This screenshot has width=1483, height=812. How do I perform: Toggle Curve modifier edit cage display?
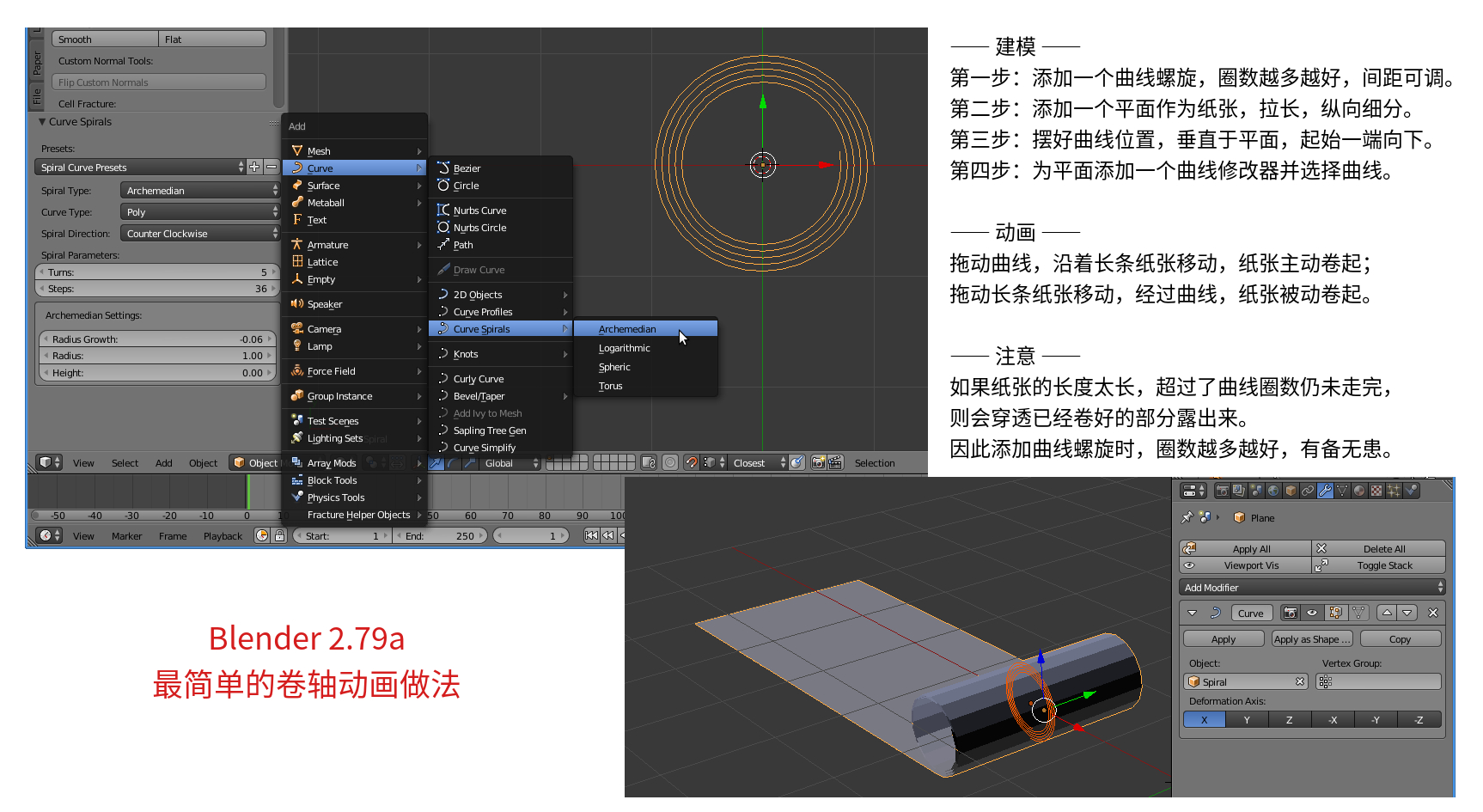click(1358, 613)
